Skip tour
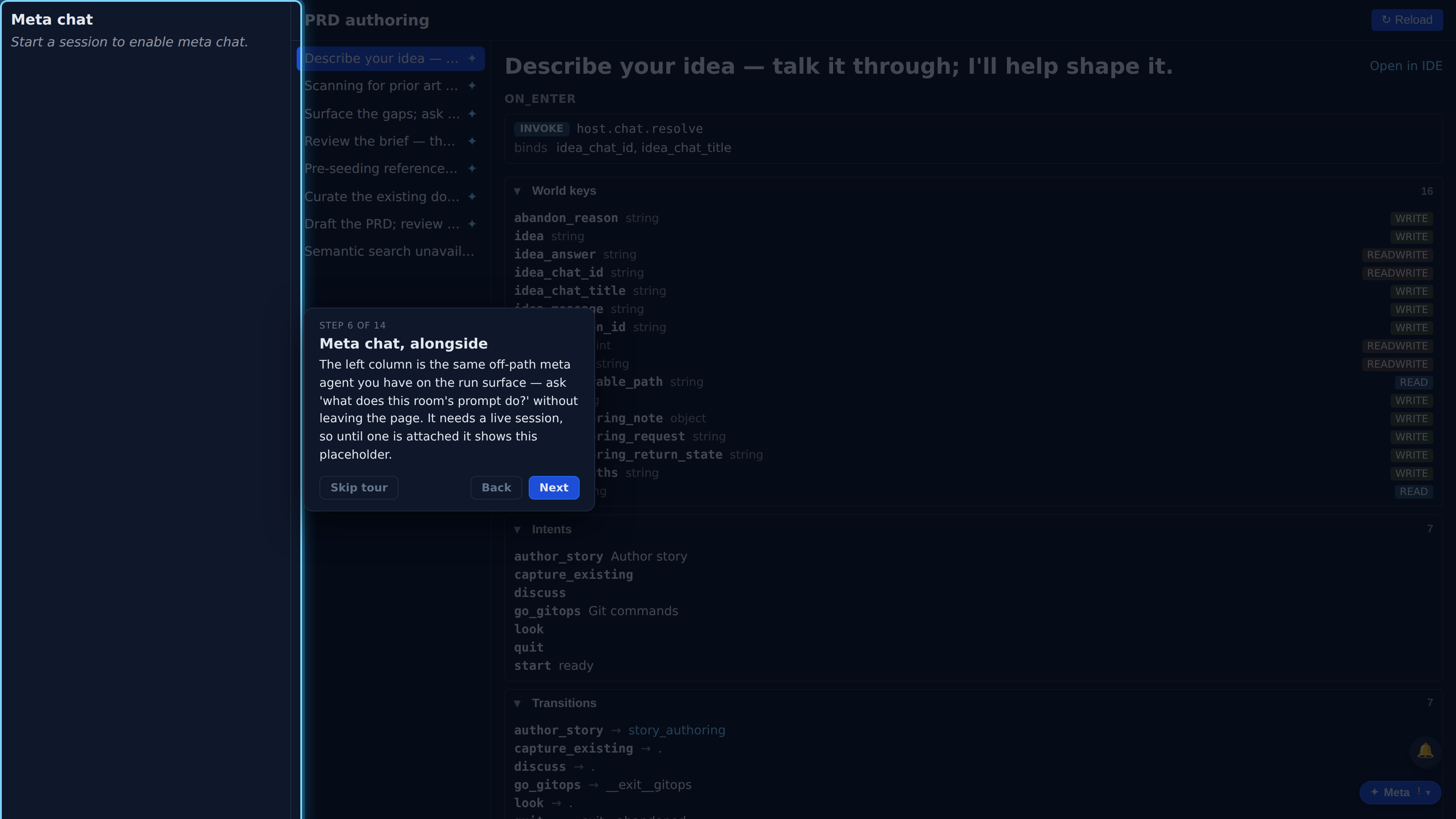The height and width of the screenshot is (819, 1456). pyautogui.click(x=359, y=487)
